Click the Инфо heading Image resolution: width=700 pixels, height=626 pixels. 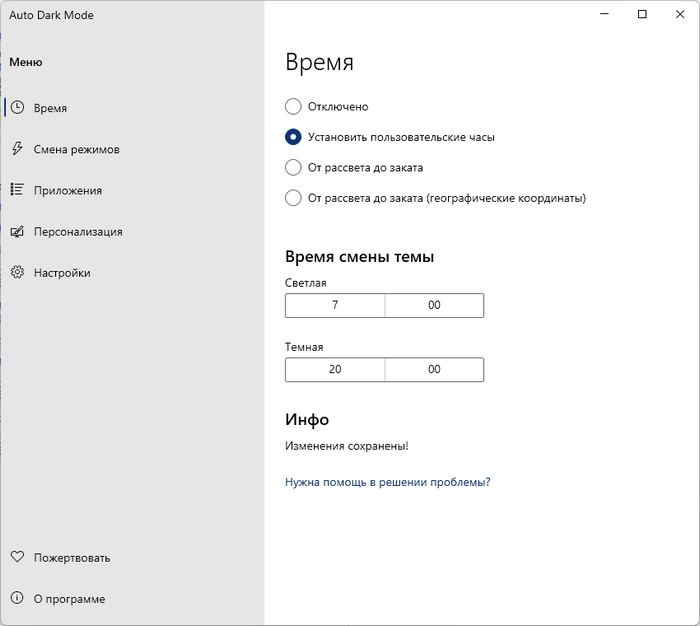[x=307, y=419]
